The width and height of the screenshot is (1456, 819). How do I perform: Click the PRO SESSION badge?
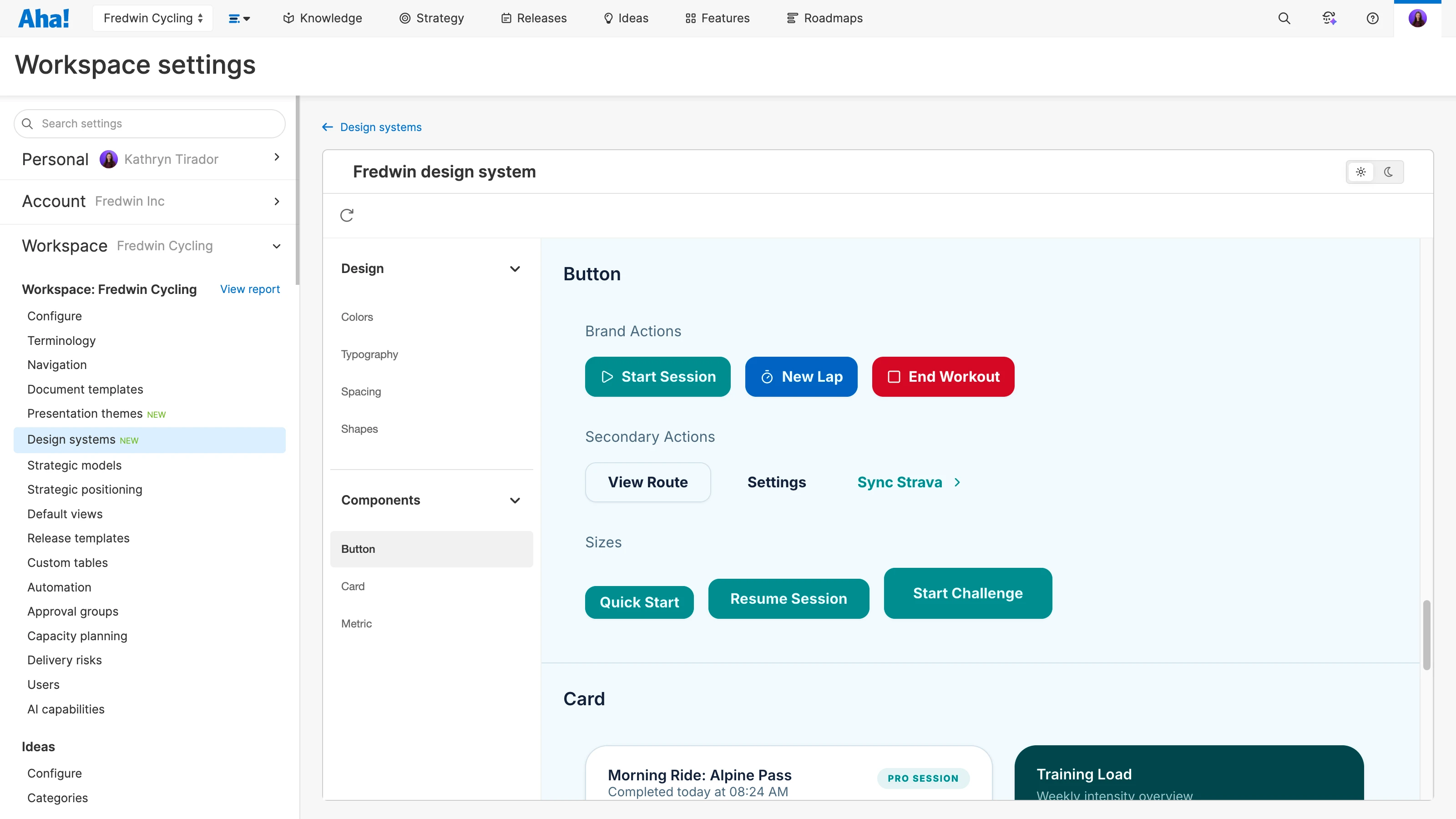tap(923, 779)
